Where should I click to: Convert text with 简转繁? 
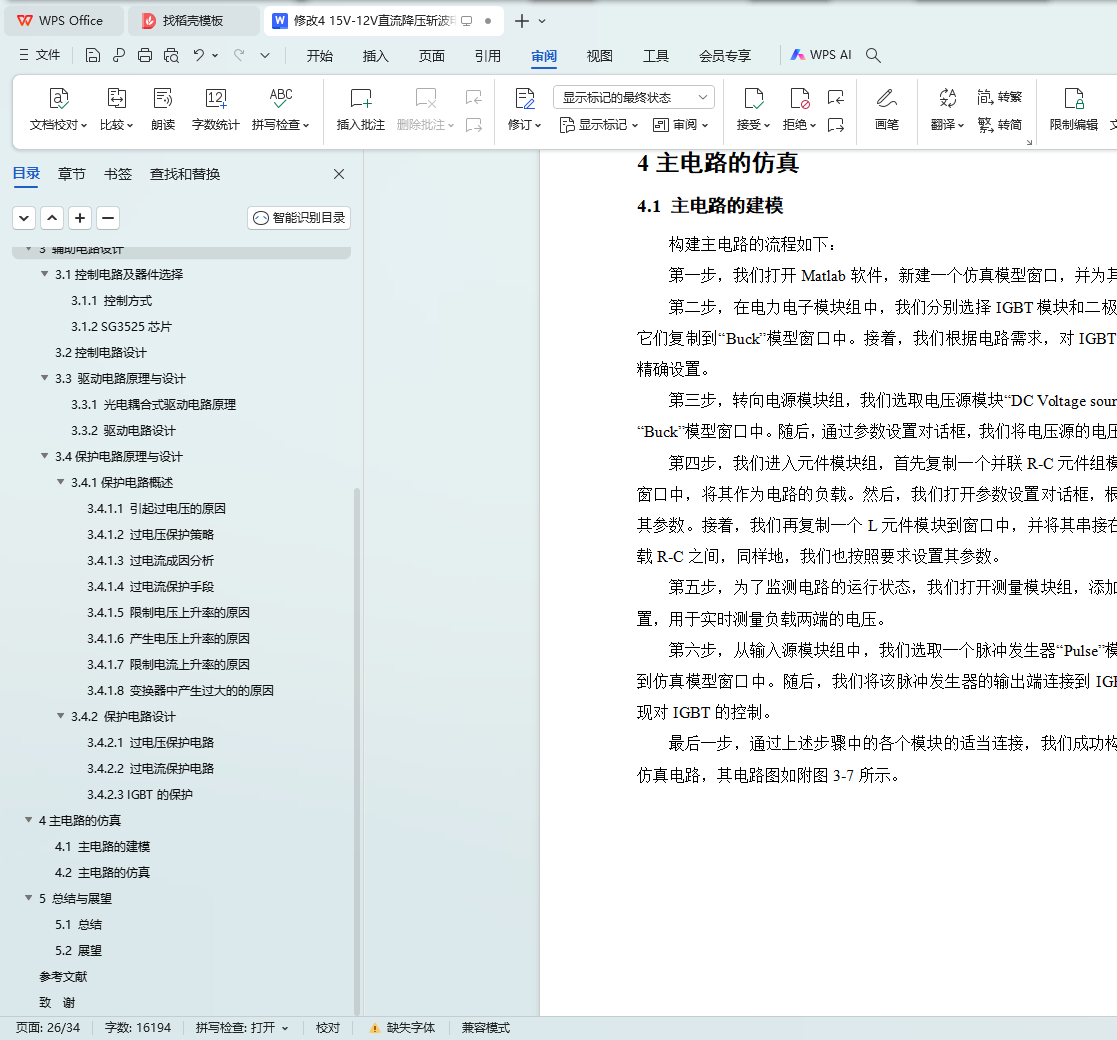[999, 97]
